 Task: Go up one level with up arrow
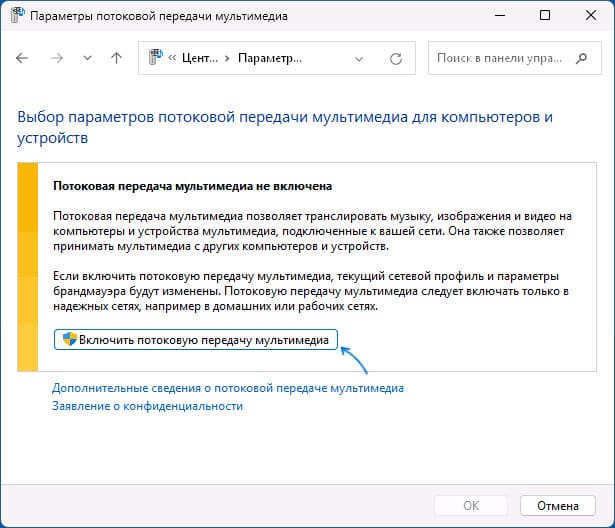(116, 58)
